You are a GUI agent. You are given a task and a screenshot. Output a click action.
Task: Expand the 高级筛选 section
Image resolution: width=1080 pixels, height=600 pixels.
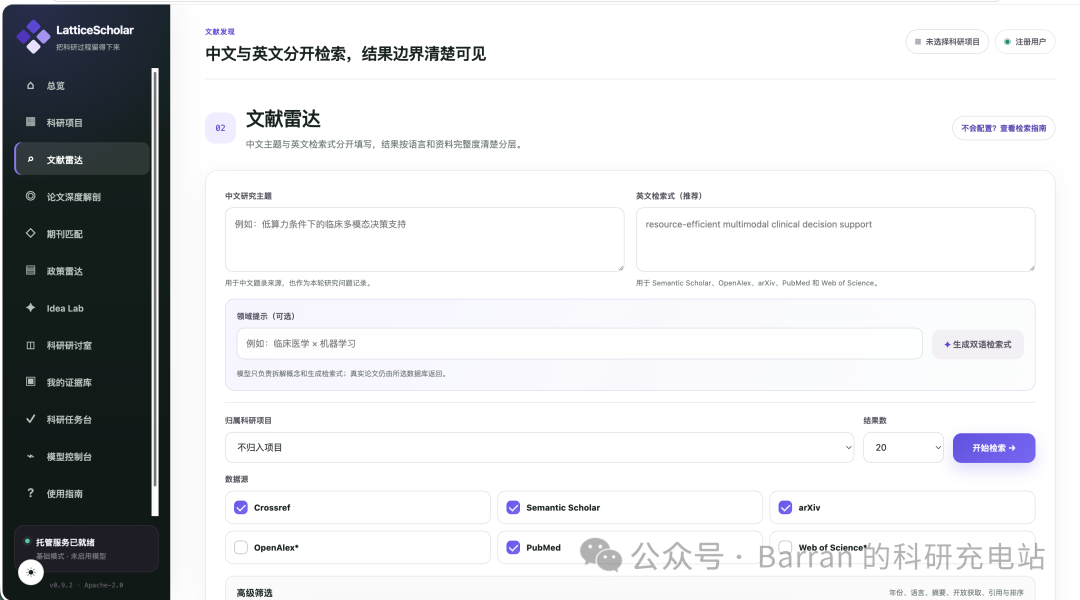(x=630, y=590)
